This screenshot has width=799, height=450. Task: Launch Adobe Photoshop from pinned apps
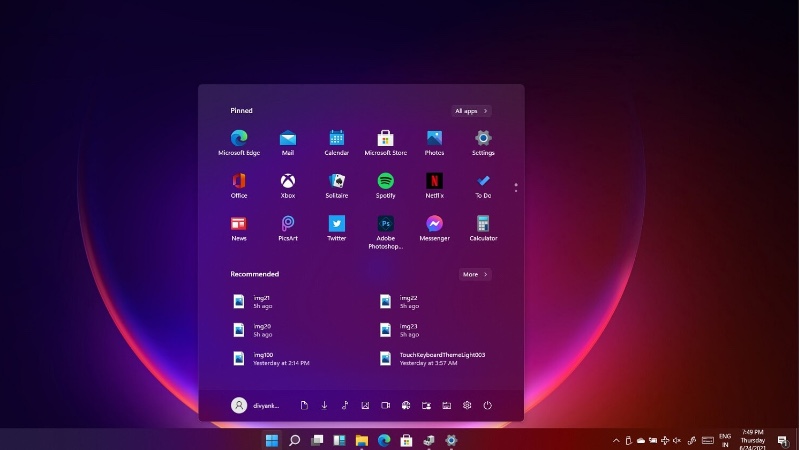pos(386,224)
